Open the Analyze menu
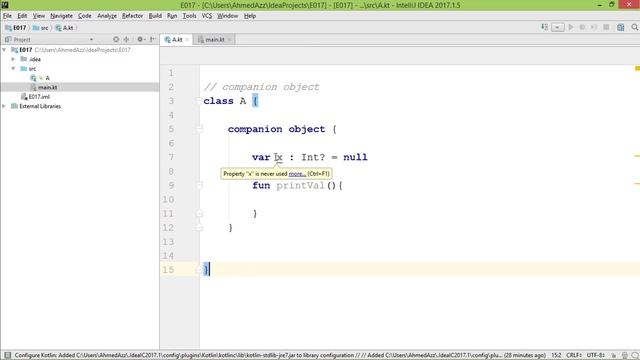The height and width of the screenshot is (360, 640). pos(107,16)
